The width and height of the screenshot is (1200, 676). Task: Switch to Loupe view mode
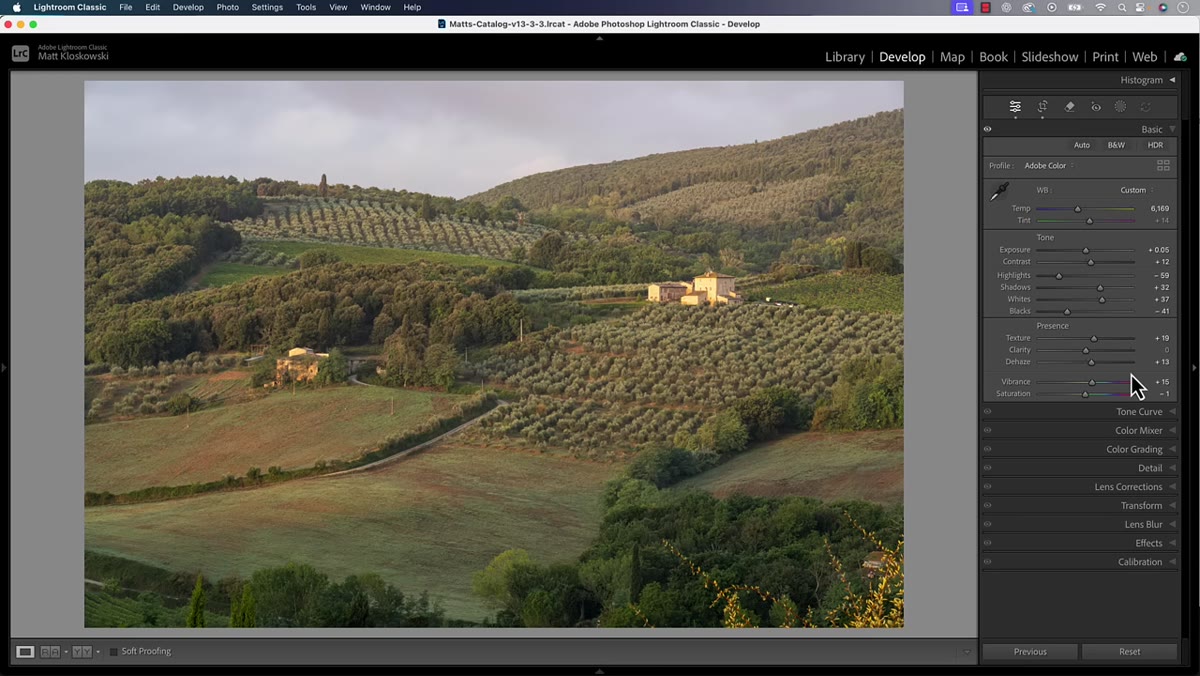pyautogui.click(x=25, y=652)
